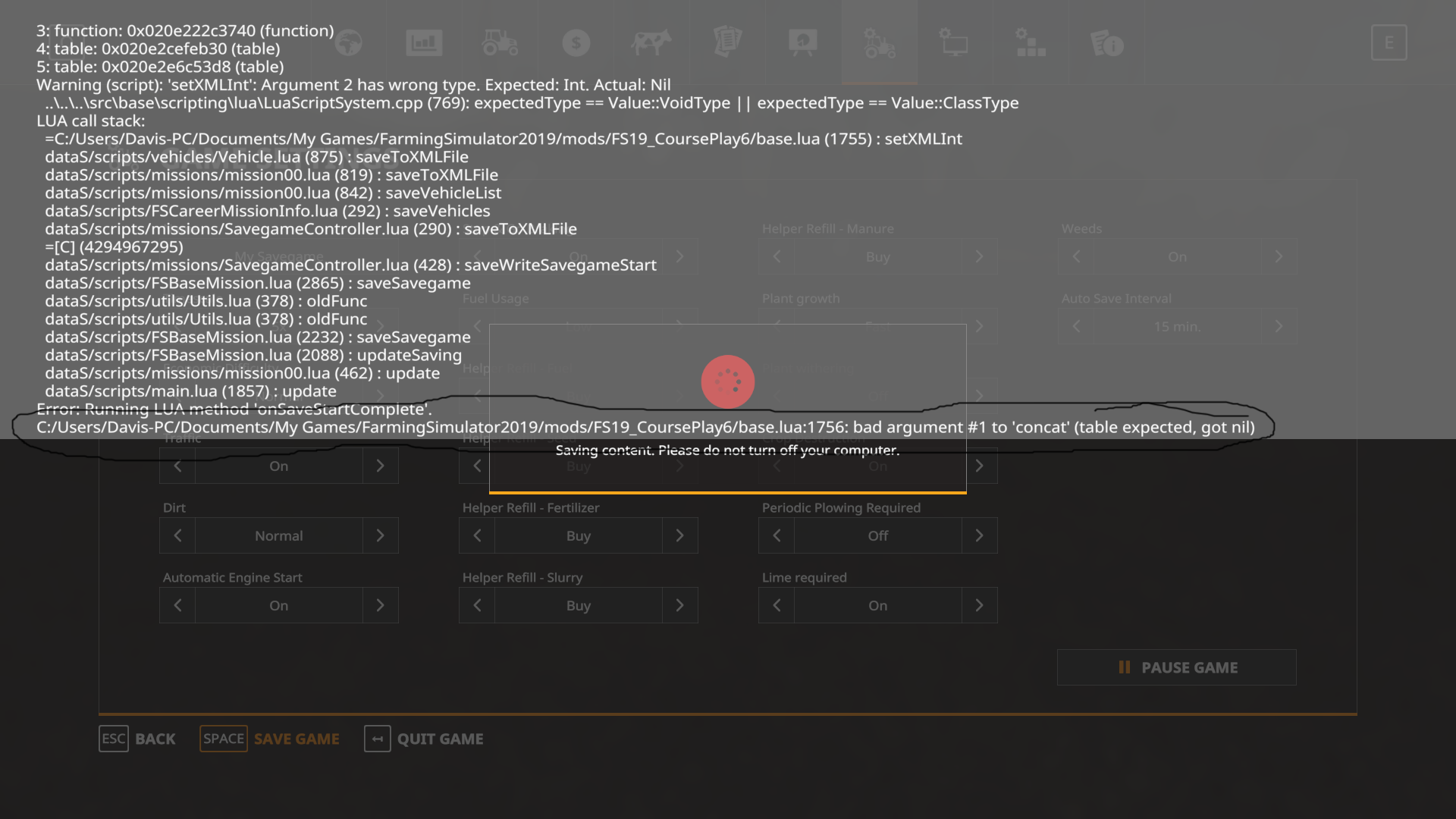Cycle Dirt setting with right arrow
1456x819 pixels.
tap(380, 535)
